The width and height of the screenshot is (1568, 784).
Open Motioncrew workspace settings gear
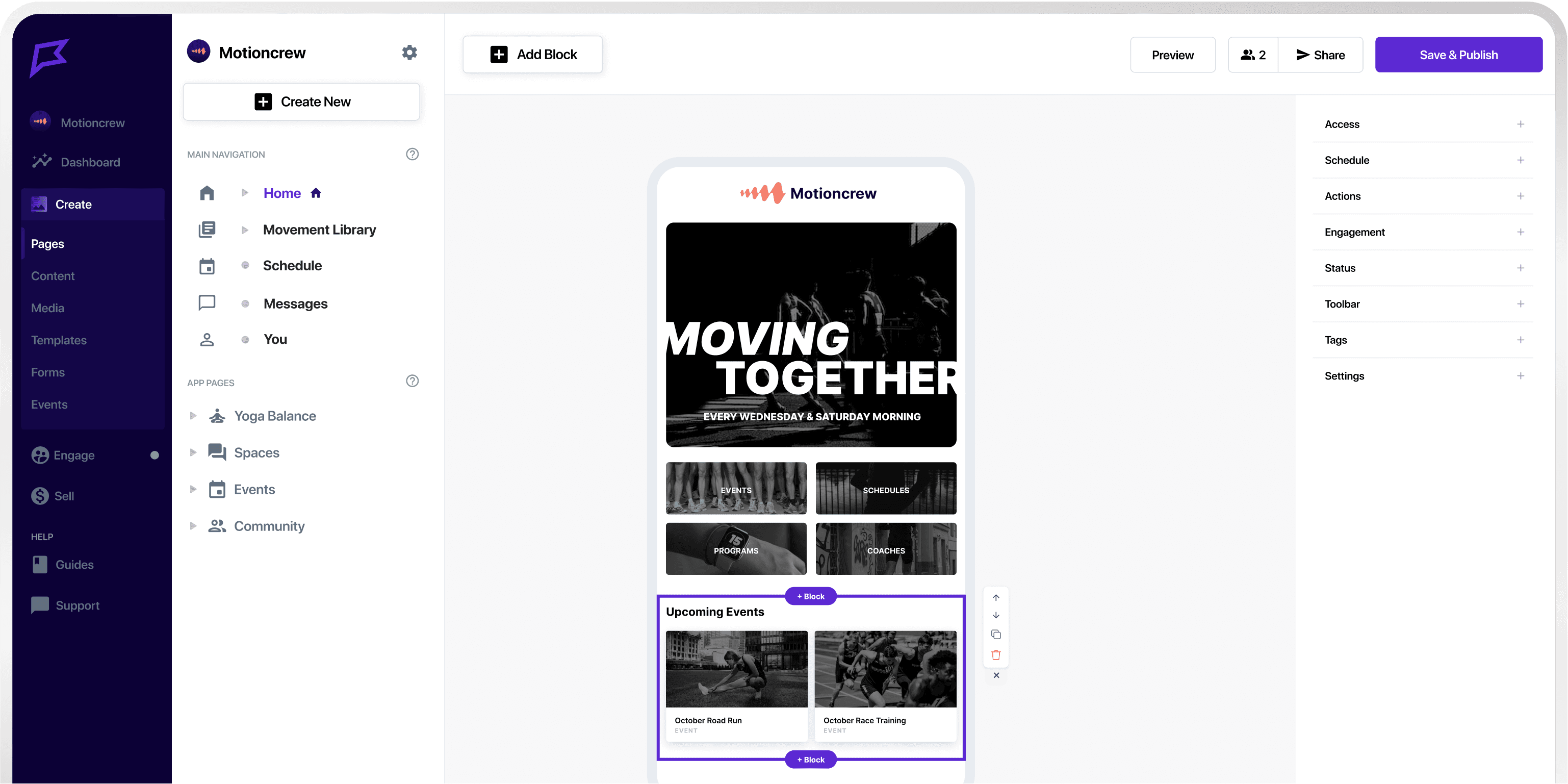coord(409,53)
